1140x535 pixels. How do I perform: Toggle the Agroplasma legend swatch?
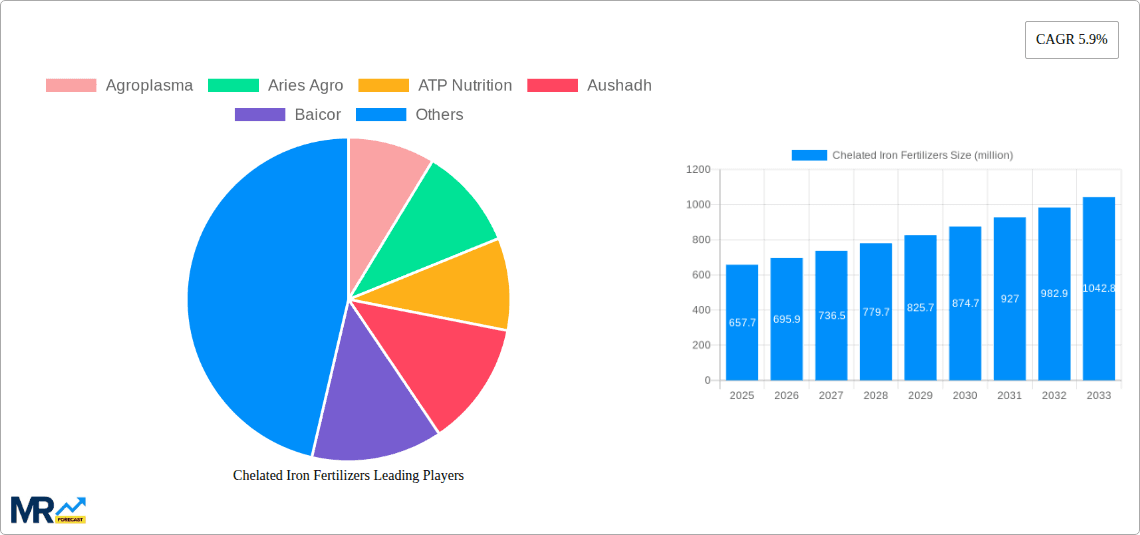(71, 85)
